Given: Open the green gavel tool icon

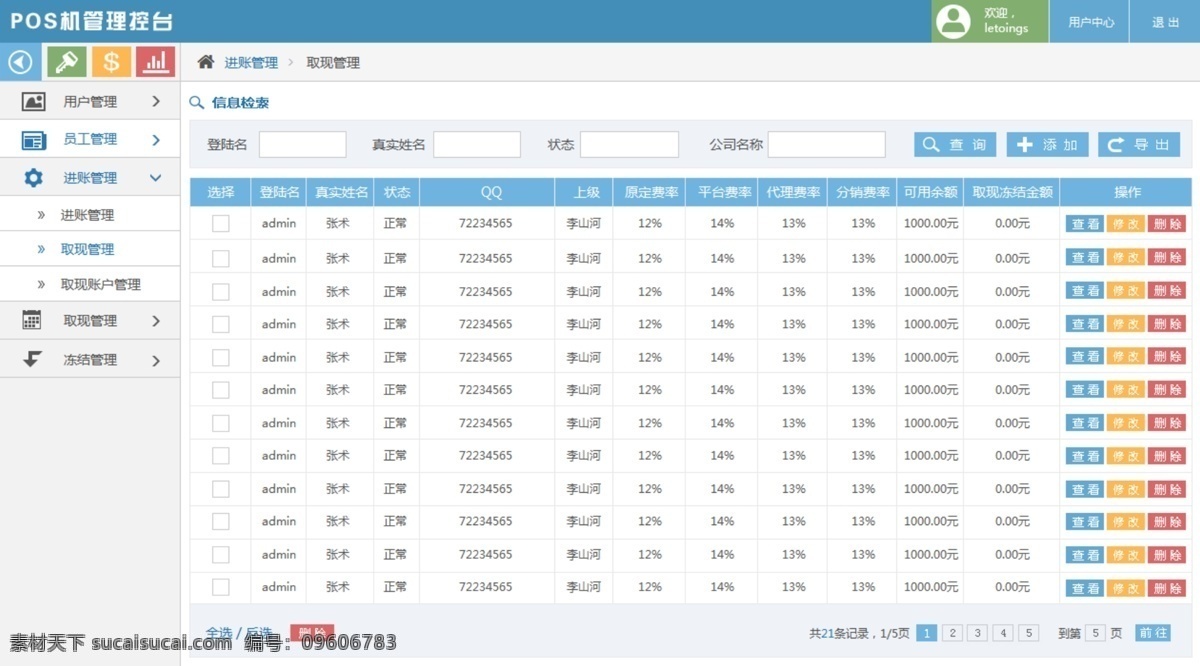Looking at the screenshot, I should (x=67, y=62).
